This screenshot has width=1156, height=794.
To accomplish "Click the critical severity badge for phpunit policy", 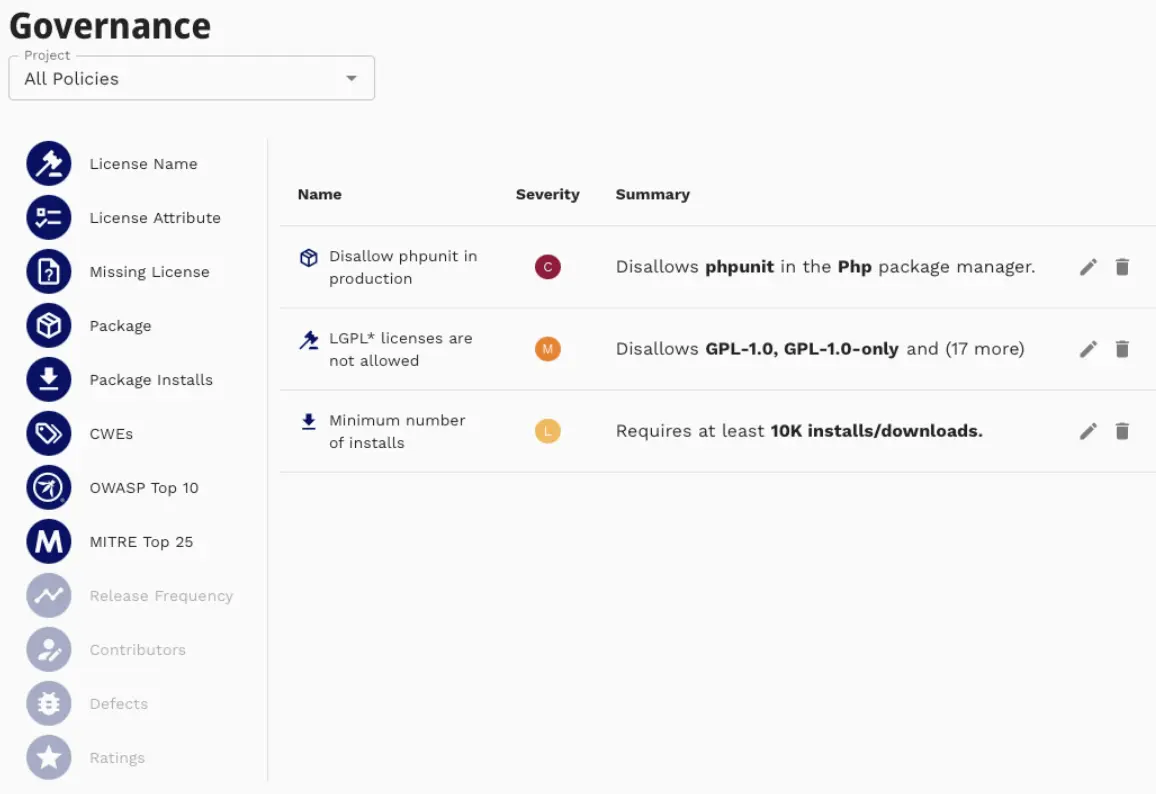I will click(547, 267).
